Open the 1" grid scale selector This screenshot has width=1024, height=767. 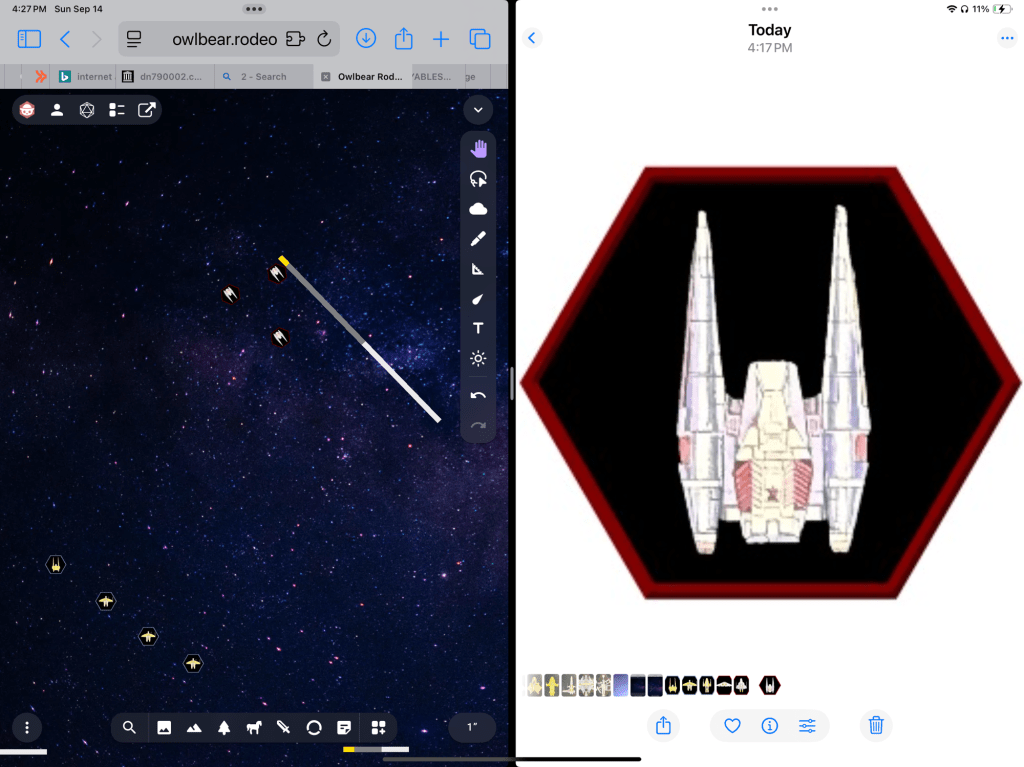(472, 728)
